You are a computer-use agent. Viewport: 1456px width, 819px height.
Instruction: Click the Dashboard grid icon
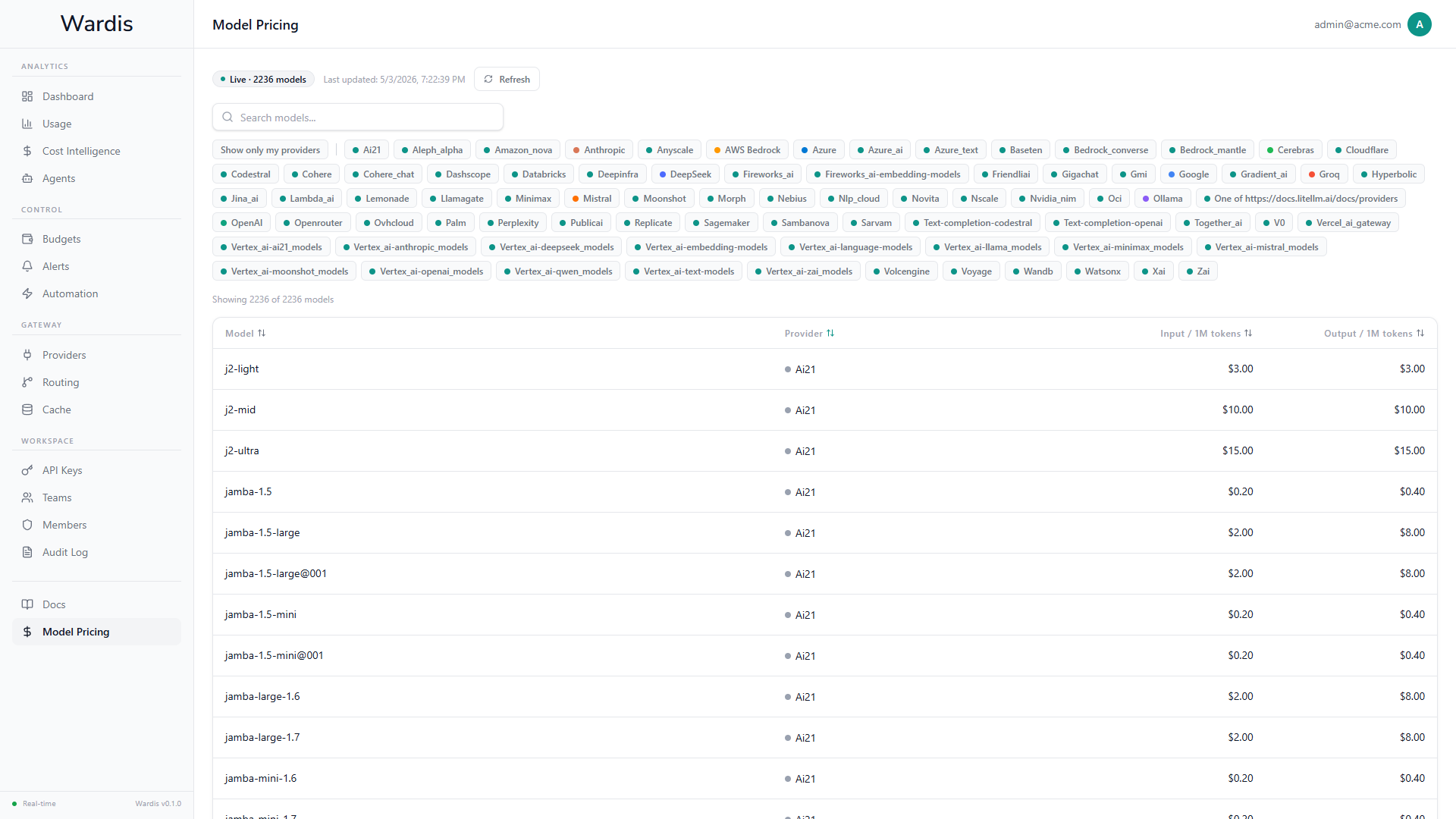27,96
